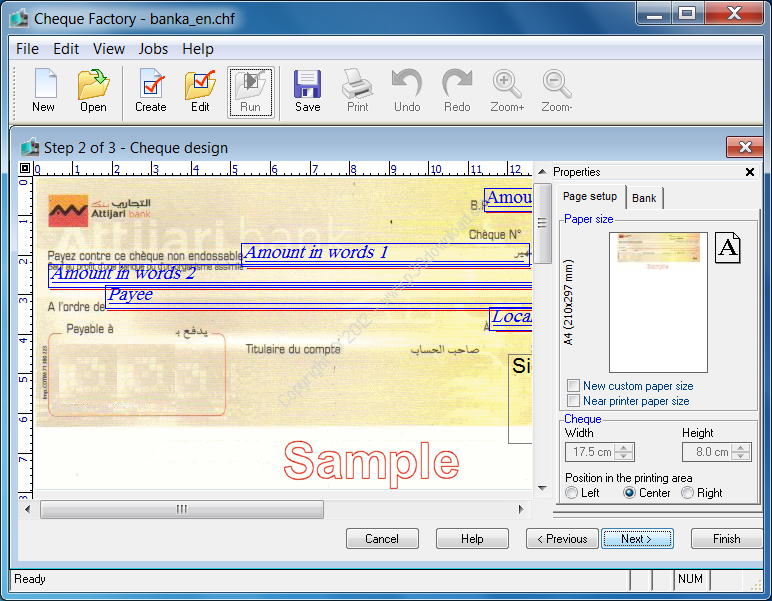Open the Edit menu

(66, 49)
